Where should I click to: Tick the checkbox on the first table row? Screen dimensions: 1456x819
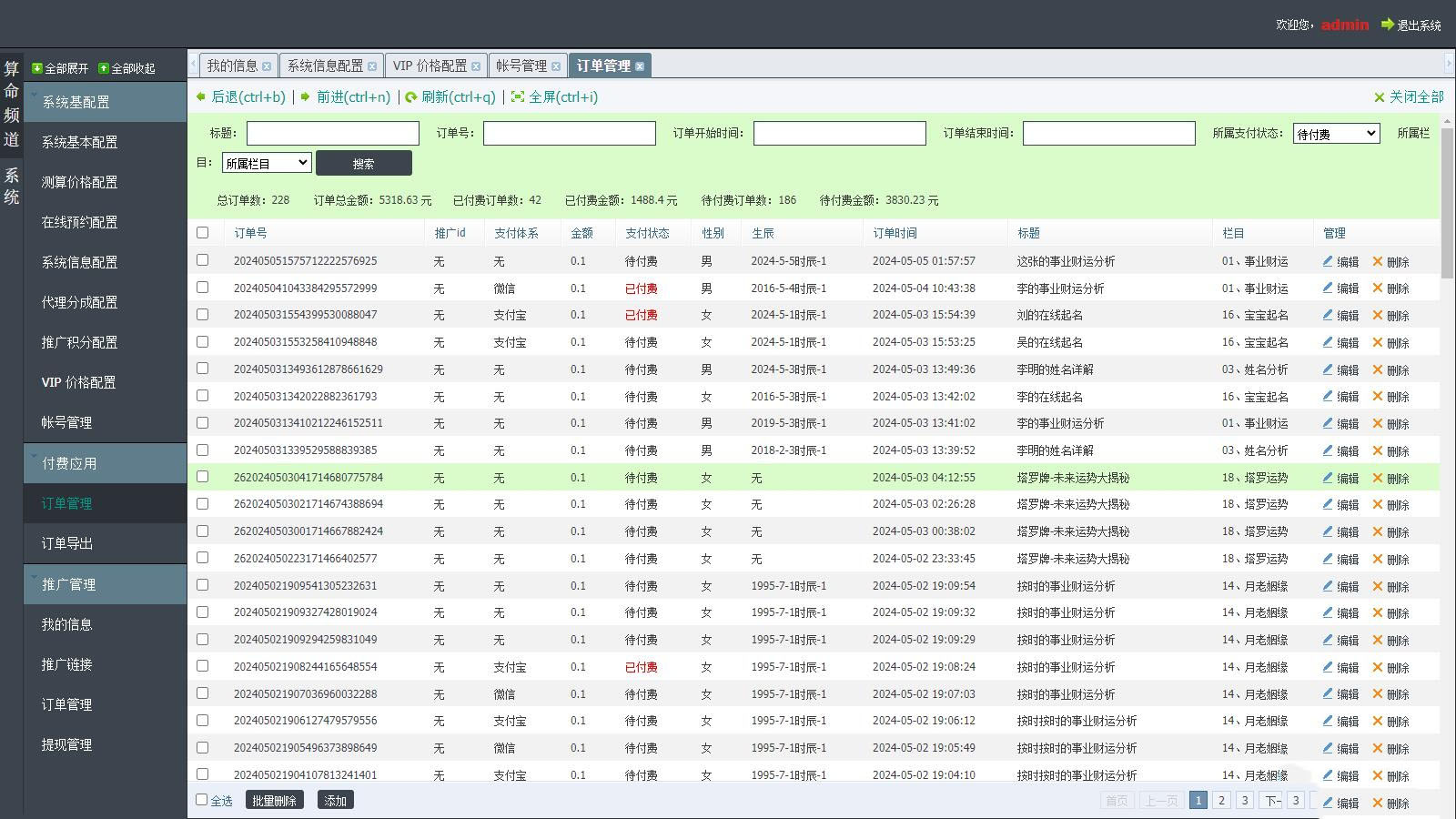202,261
